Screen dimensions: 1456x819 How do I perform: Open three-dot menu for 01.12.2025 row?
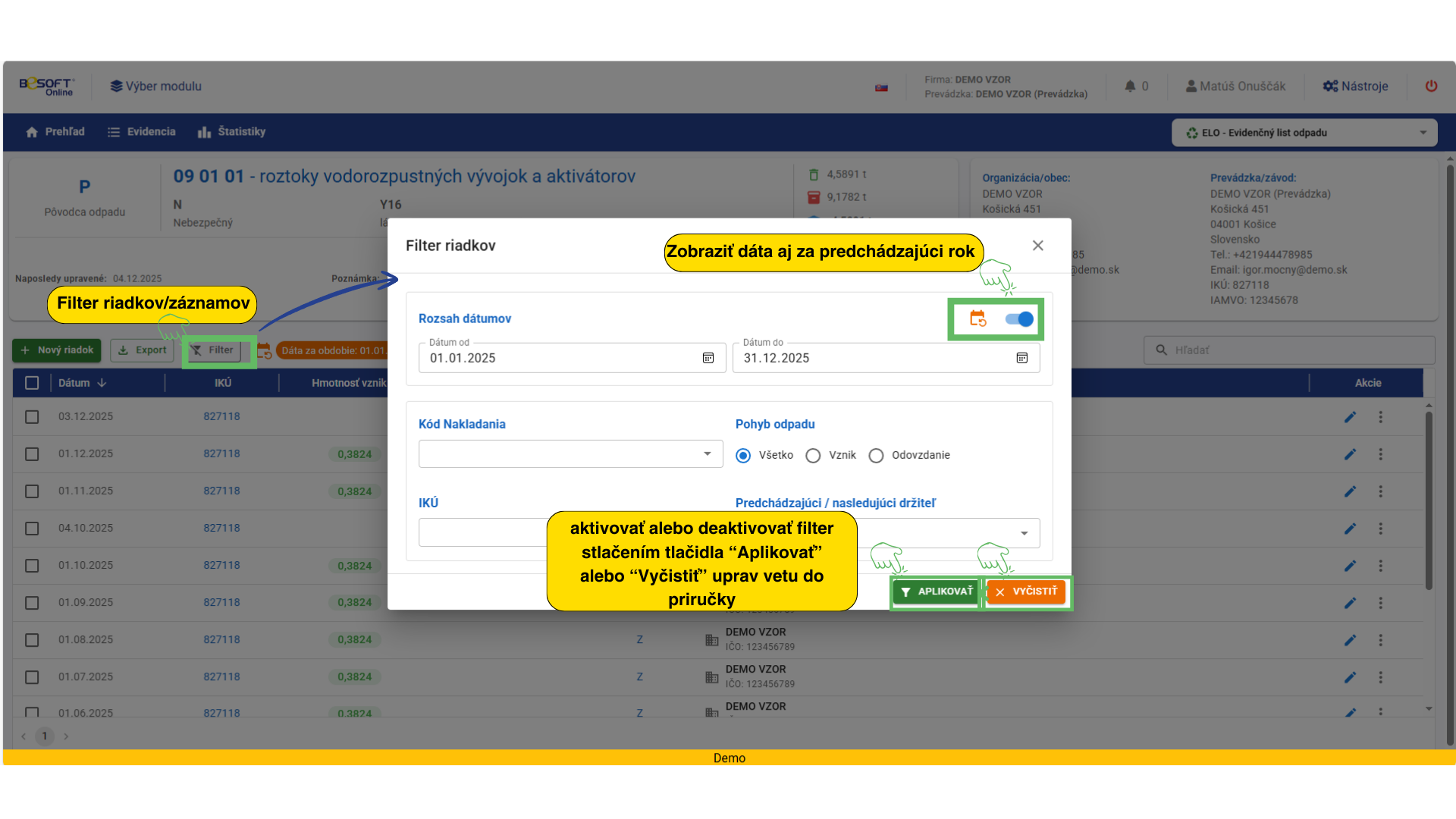(x=1380, y=454)
